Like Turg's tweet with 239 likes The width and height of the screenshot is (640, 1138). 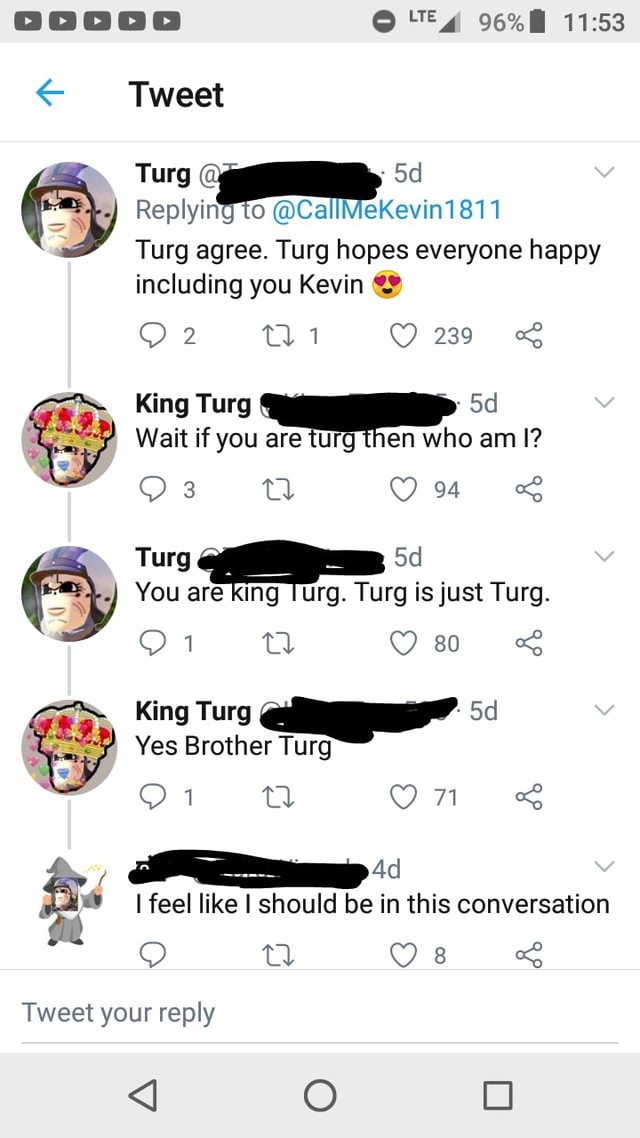point(403,336)
